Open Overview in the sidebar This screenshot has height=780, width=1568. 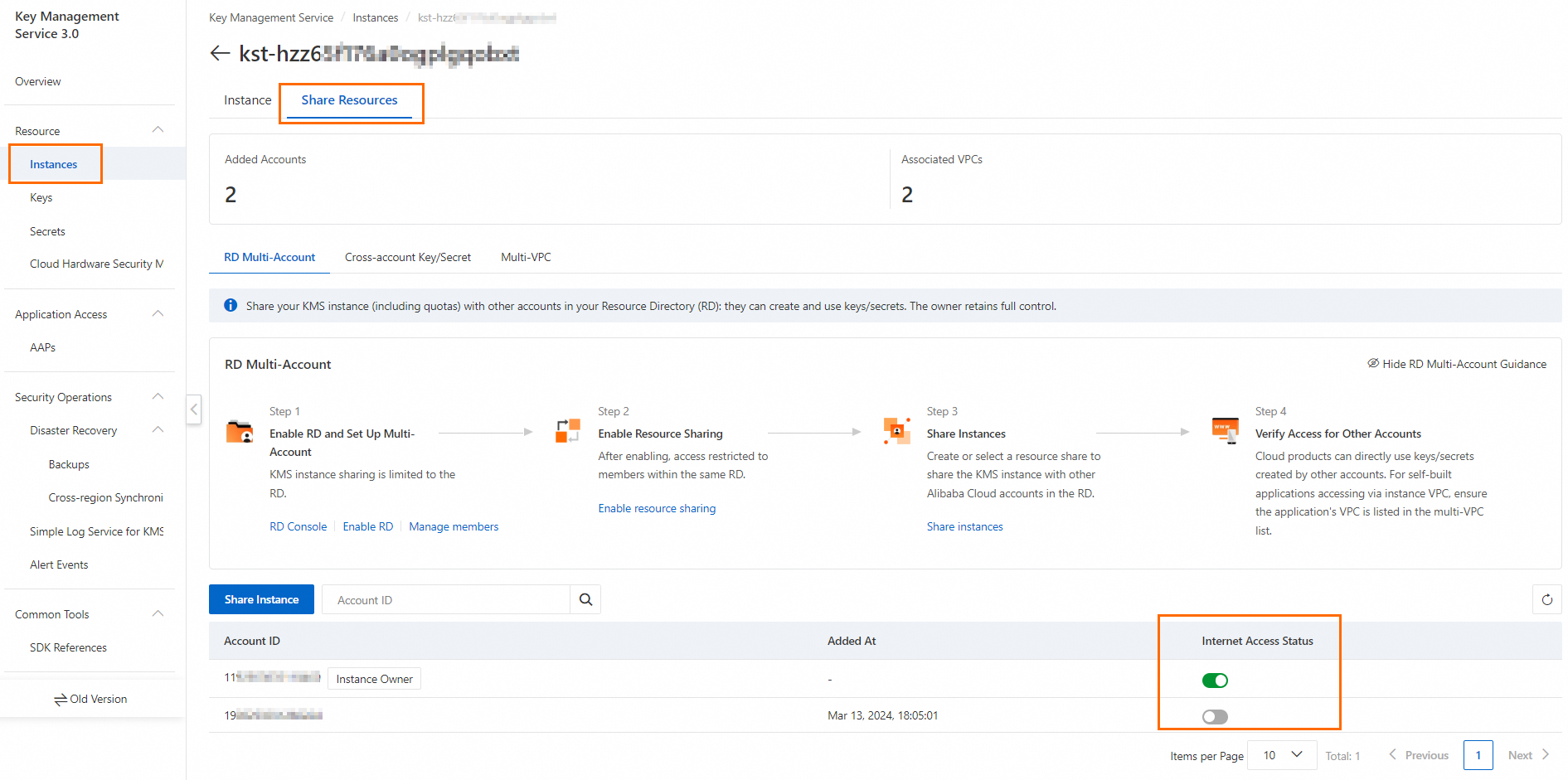point(38,81)
